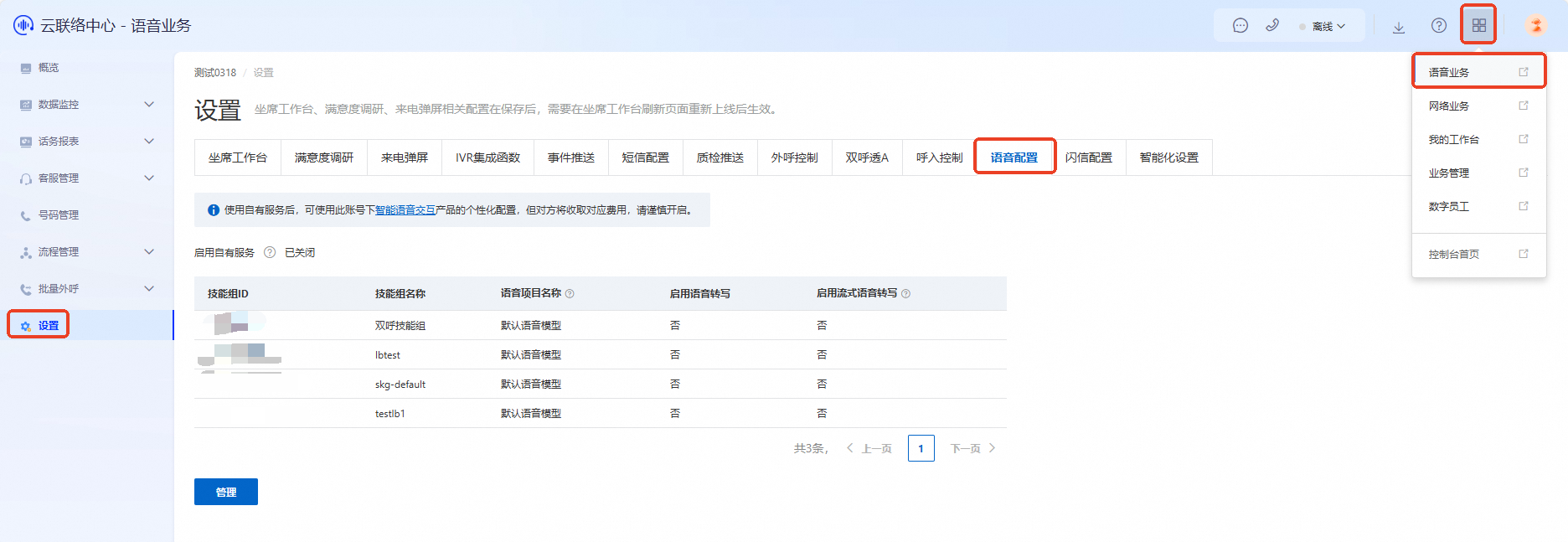Open the user avatar menu
This screenshot has height=542, width=1568.
1536,25
